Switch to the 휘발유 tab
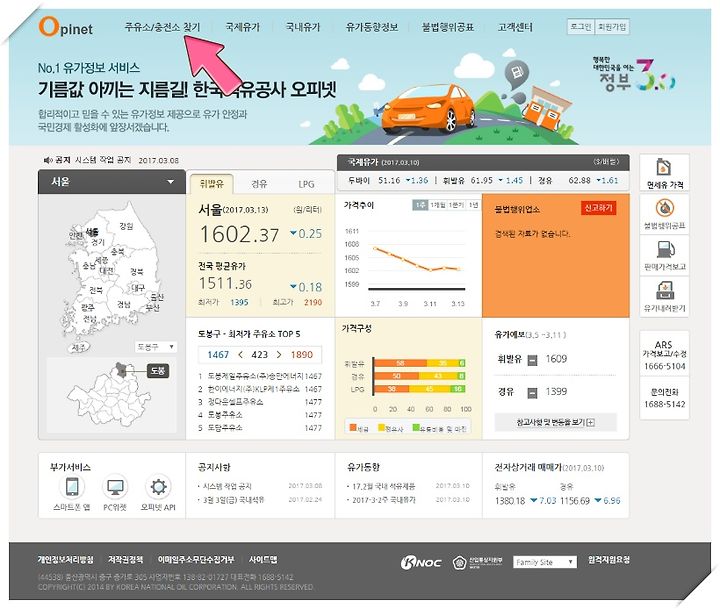The image size is (720, 609). point(212,184)
